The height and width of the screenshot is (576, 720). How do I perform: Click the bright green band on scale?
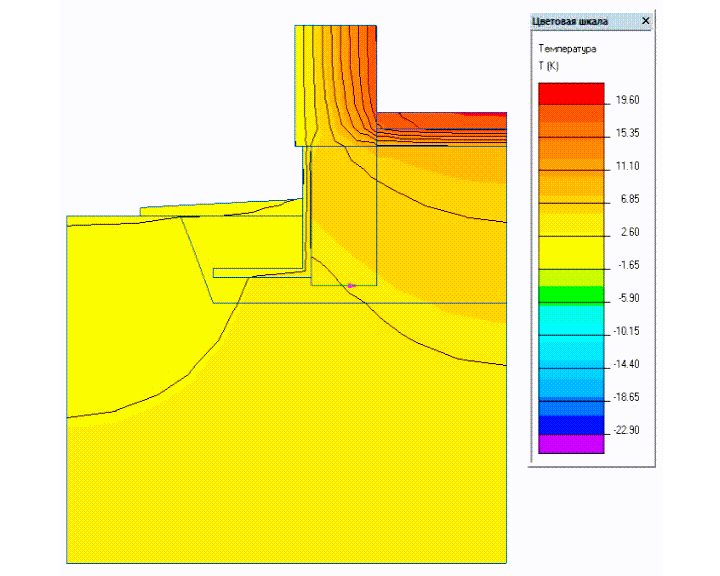click(571, 294)
